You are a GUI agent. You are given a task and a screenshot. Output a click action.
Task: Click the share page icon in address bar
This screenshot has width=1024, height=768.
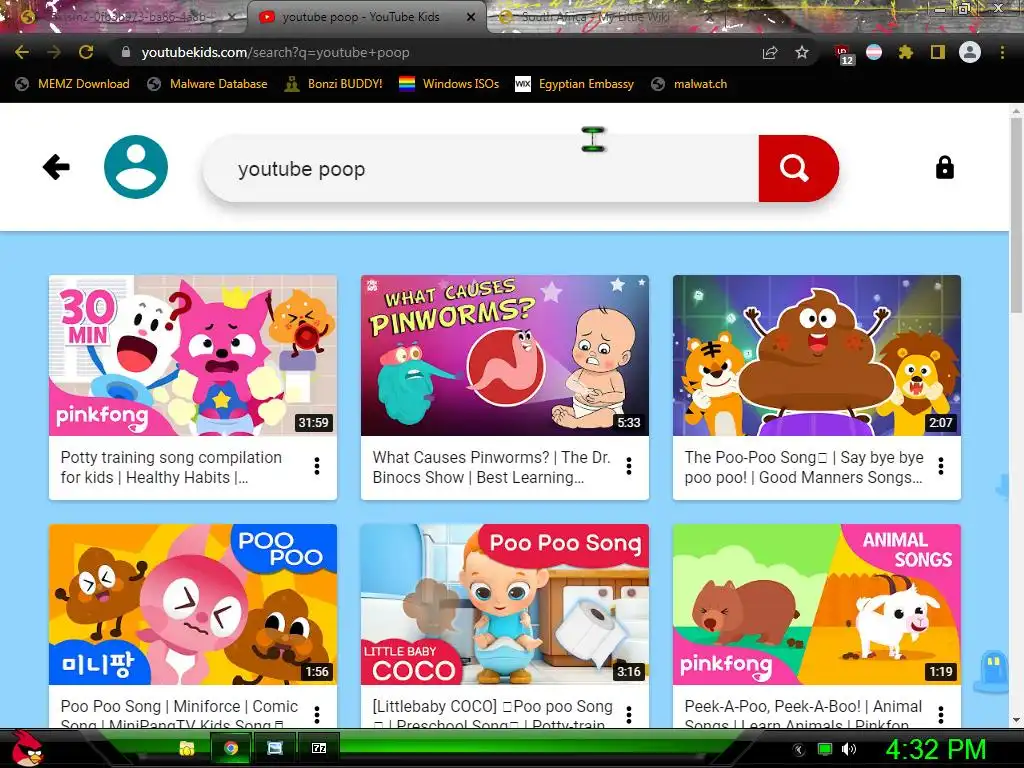770,52
